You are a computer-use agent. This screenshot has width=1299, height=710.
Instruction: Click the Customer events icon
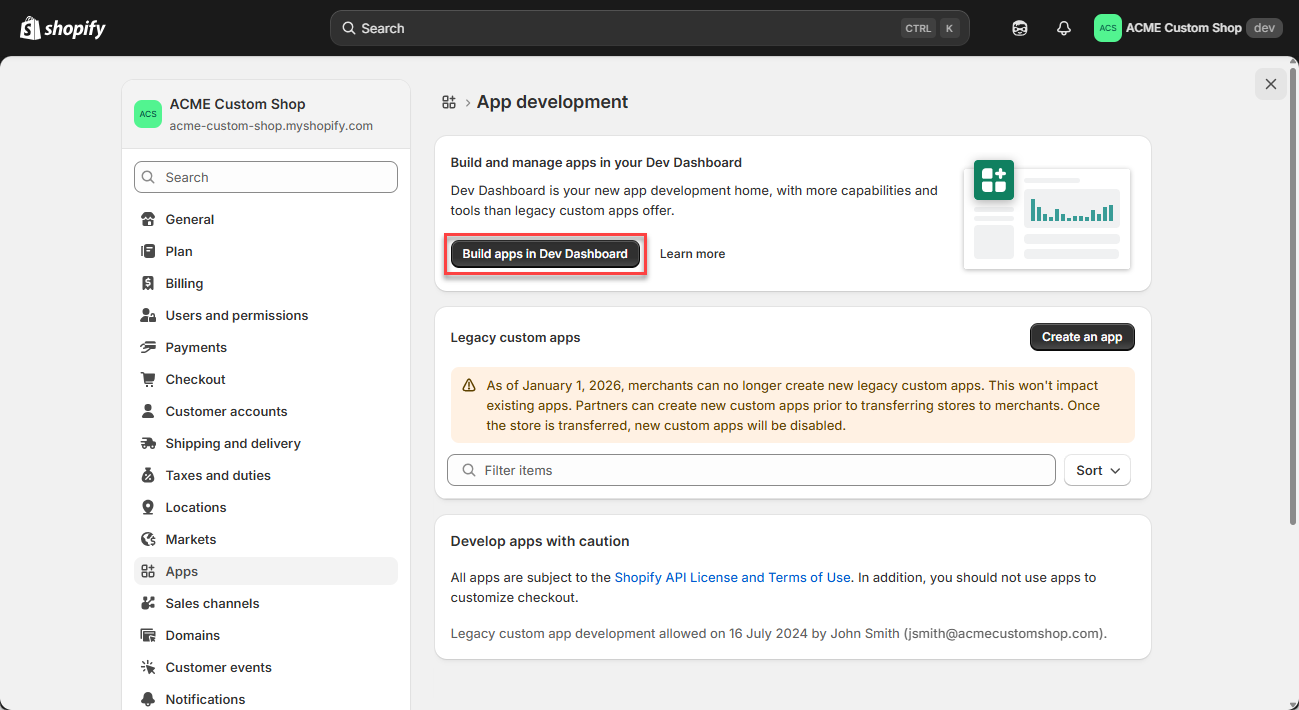pos(148,667)
